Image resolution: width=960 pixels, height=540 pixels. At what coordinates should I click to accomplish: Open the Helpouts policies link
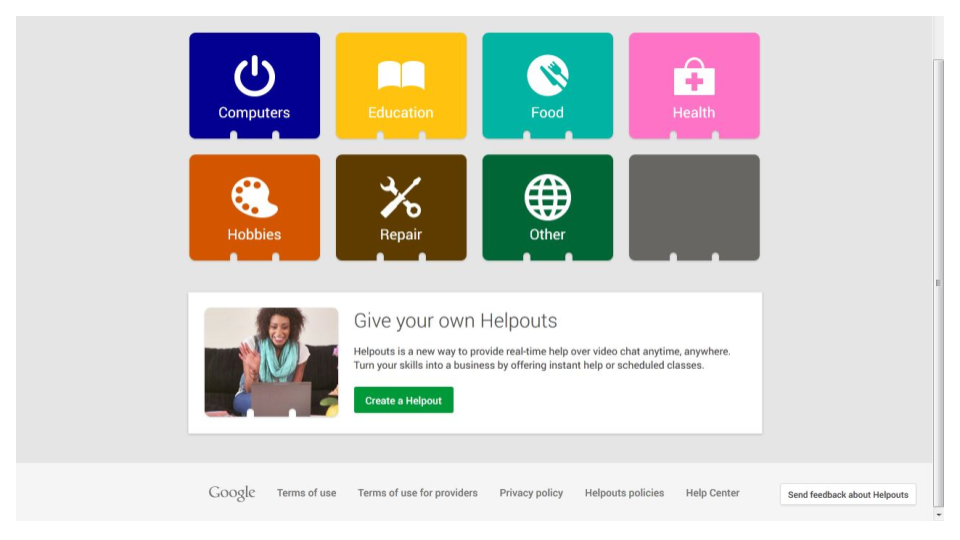pyautogui.click(x=624, y=493)
